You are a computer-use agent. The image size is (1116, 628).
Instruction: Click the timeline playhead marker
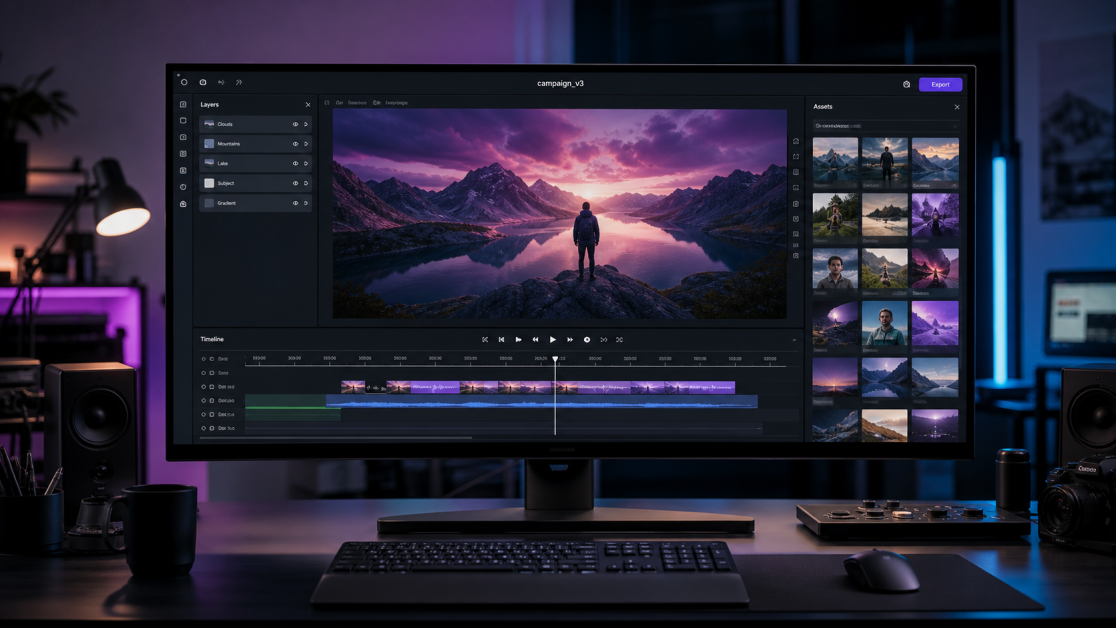pos(555,360)
